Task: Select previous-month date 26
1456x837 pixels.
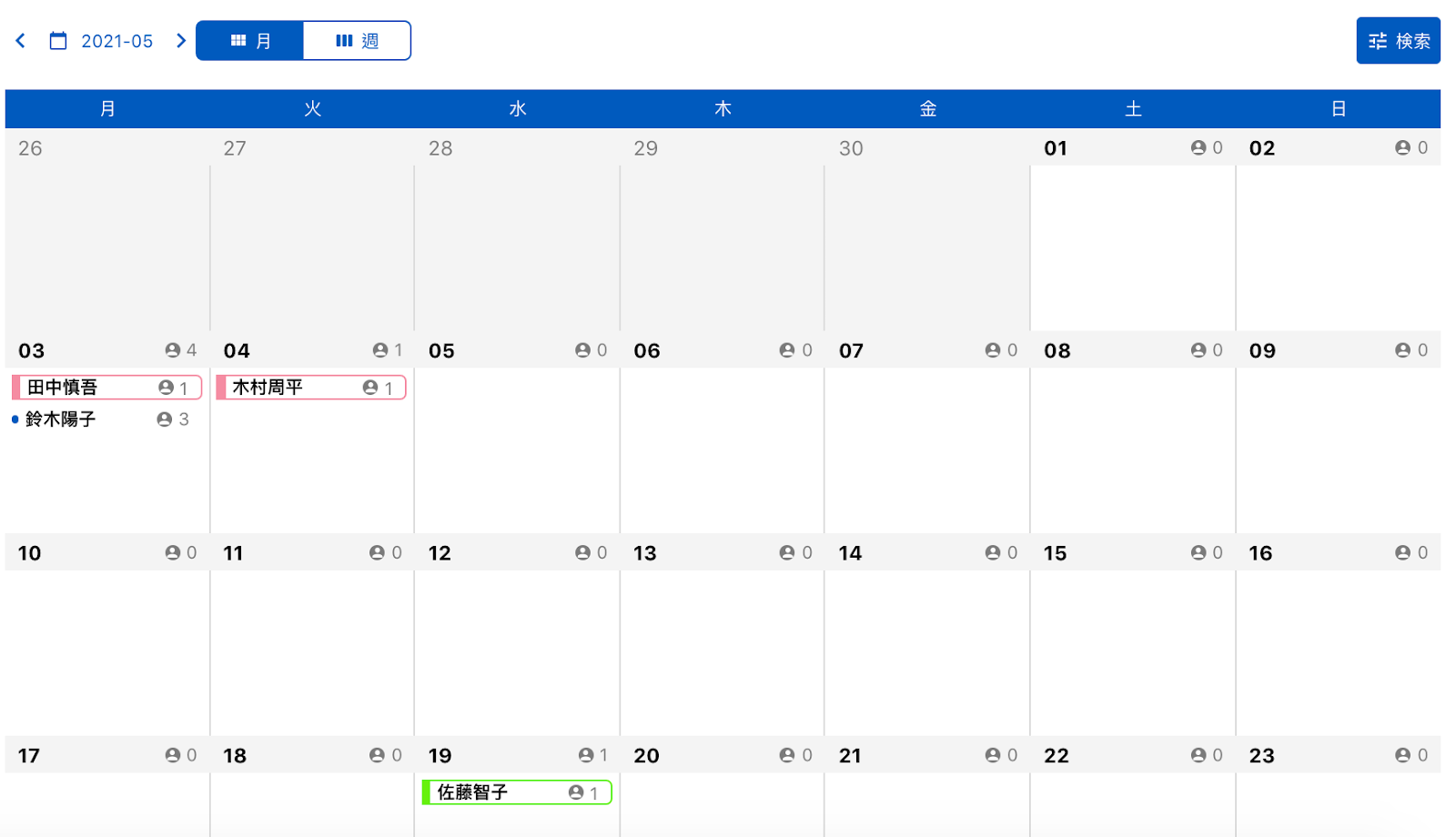Action: pyautogui.click(x=30, y=148)
